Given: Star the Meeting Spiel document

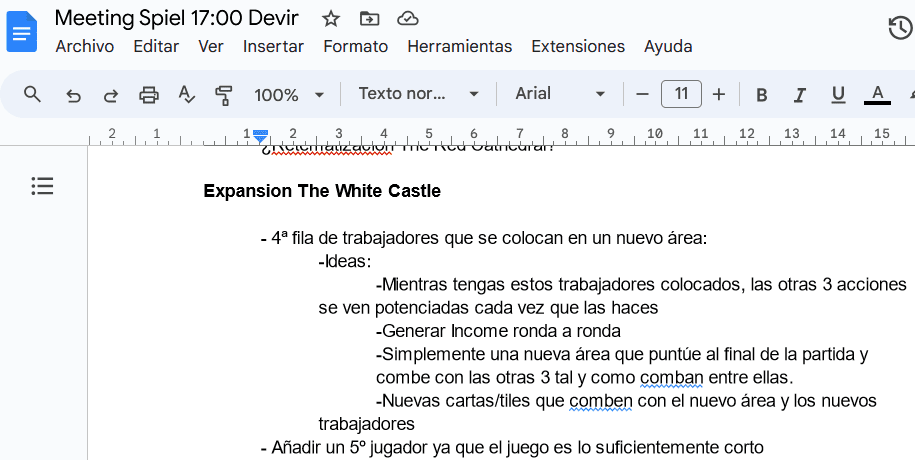Looking at the screenshot, I should pos(331,19).
